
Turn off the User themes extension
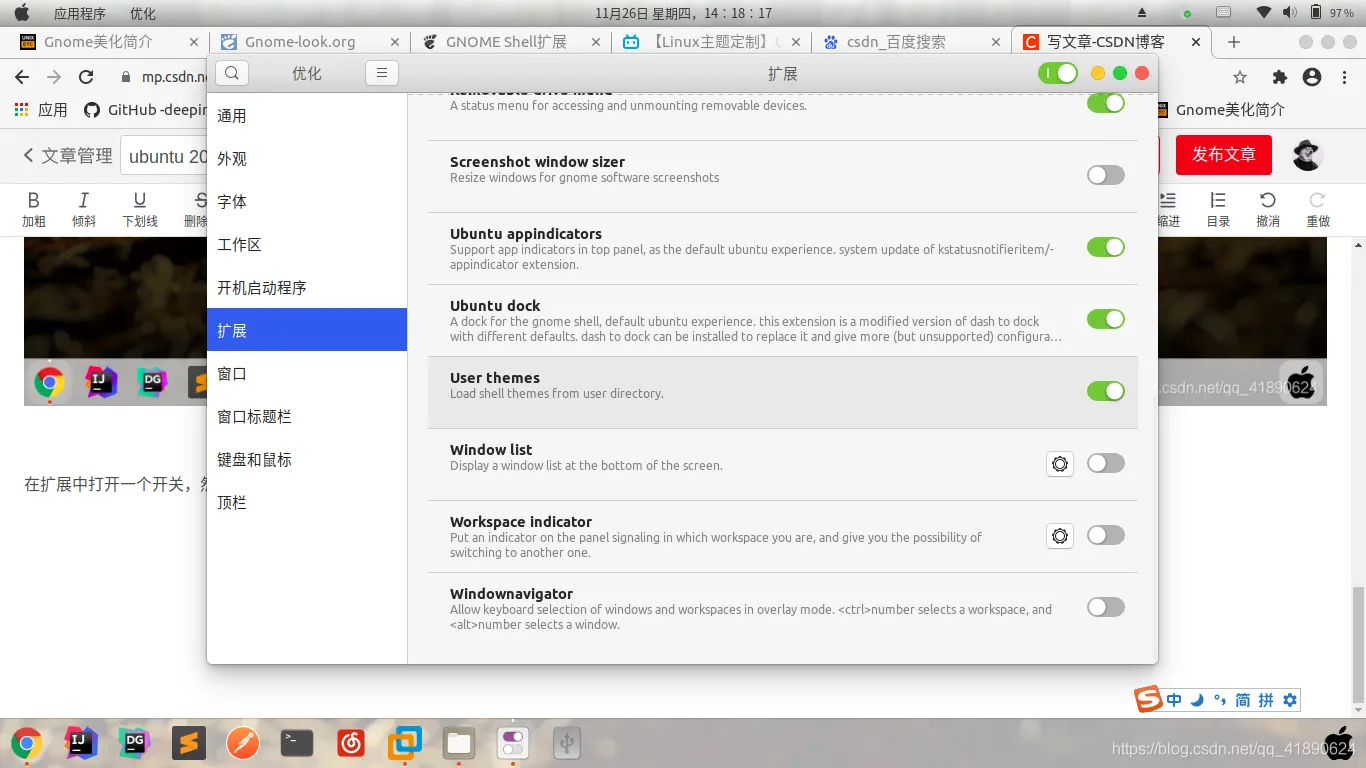1106,391
